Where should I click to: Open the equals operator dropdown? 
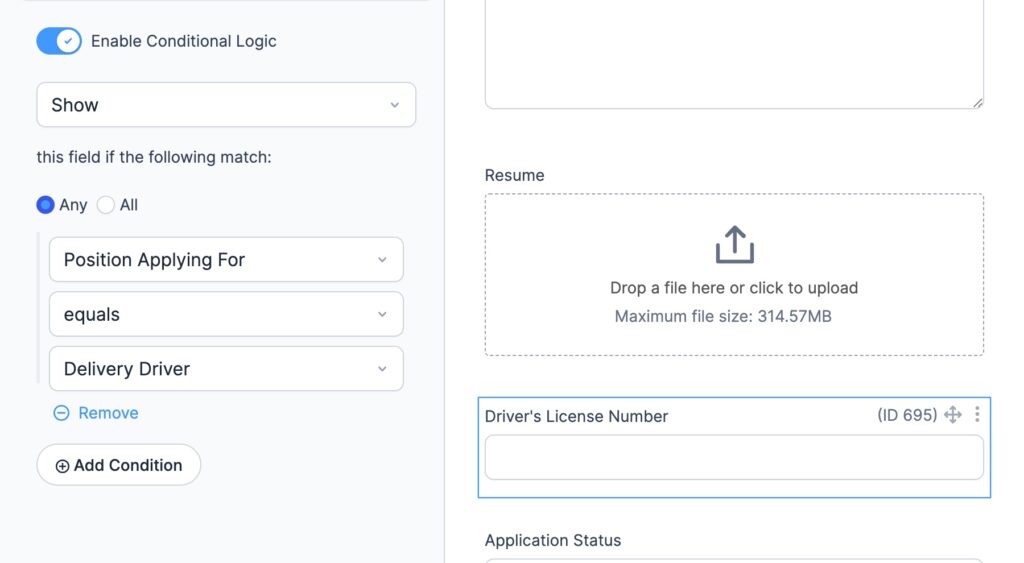pos(226,314)
